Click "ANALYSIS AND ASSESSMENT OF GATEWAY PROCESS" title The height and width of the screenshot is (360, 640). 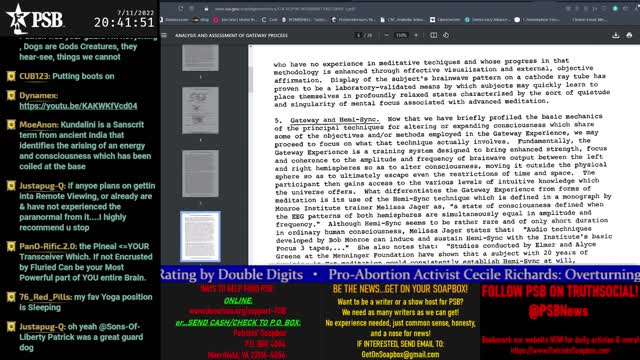click(x=231, y=36)
